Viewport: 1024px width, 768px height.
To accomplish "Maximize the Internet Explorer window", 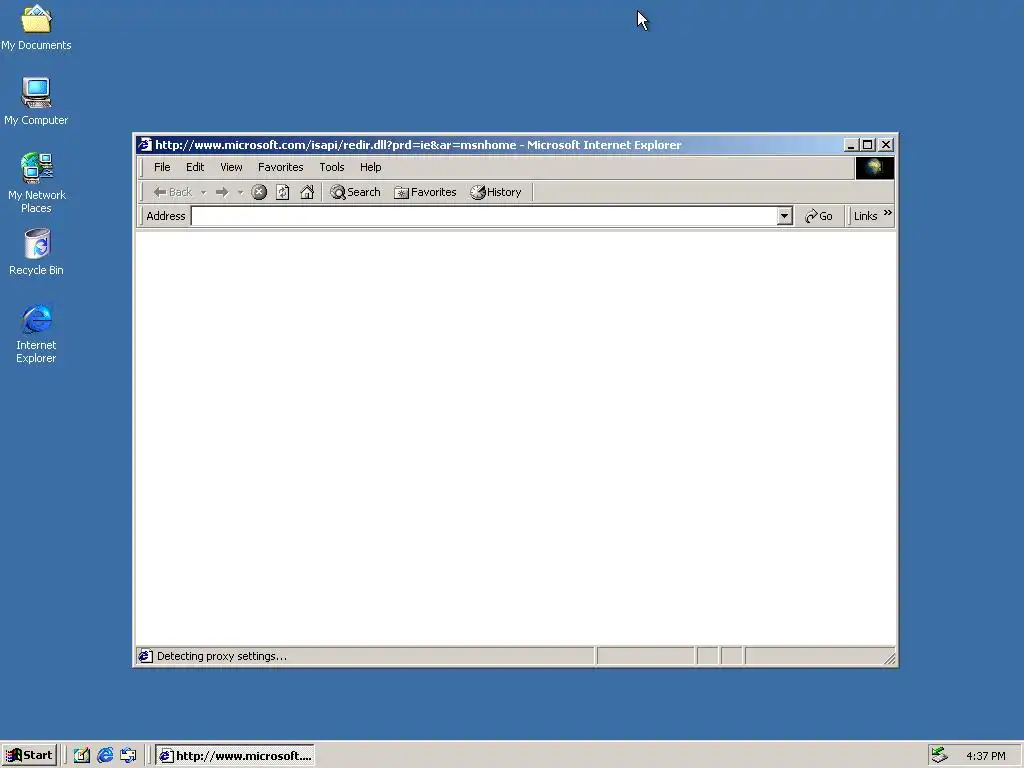I will coord(867,145).
